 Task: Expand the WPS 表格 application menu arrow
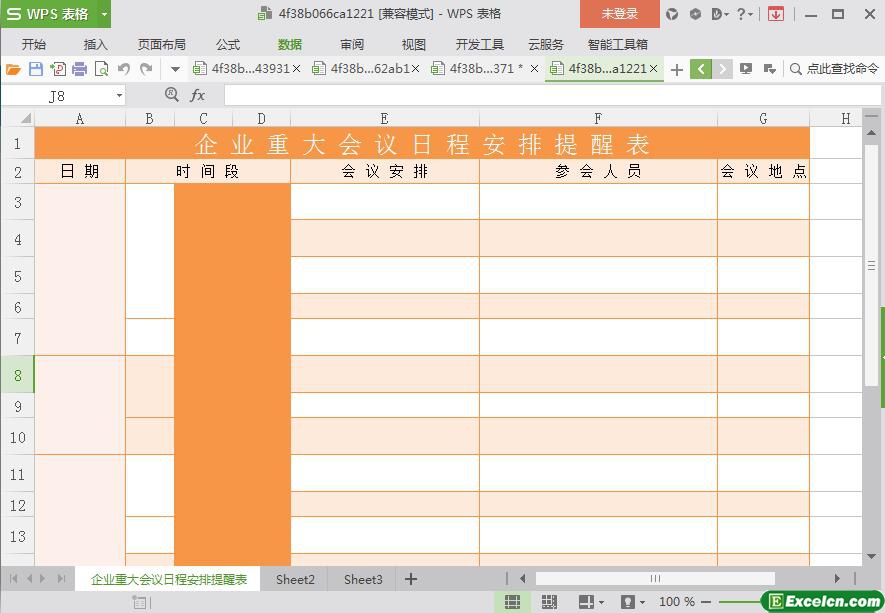(x=104, y=14)
